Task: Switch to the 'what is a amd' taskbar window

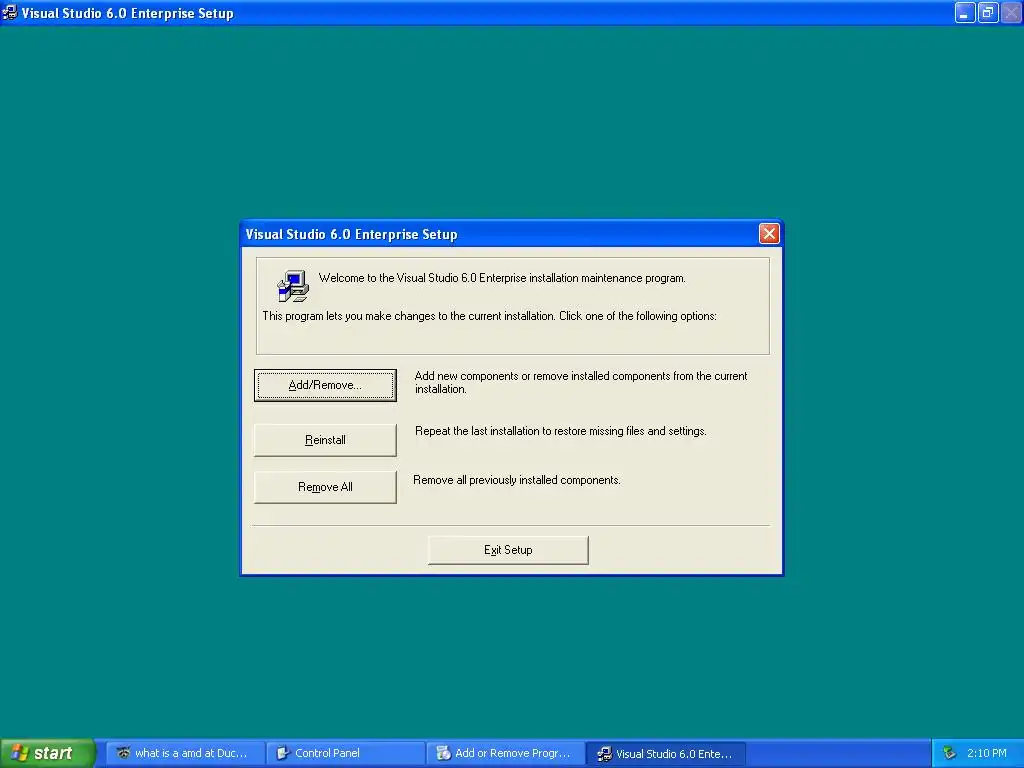Action: click(185, 753)
